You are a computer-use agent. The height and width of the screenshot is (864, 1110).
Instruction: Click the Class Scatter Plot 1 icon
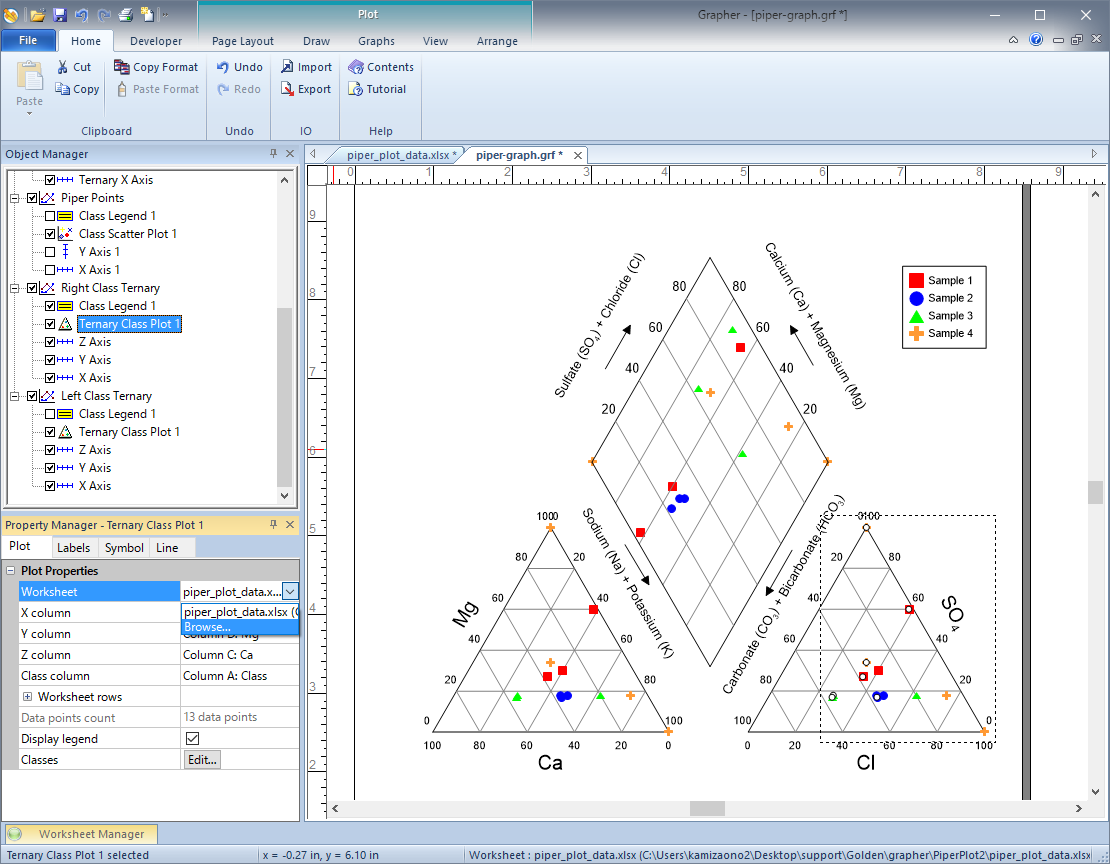[x=65, y=234]
